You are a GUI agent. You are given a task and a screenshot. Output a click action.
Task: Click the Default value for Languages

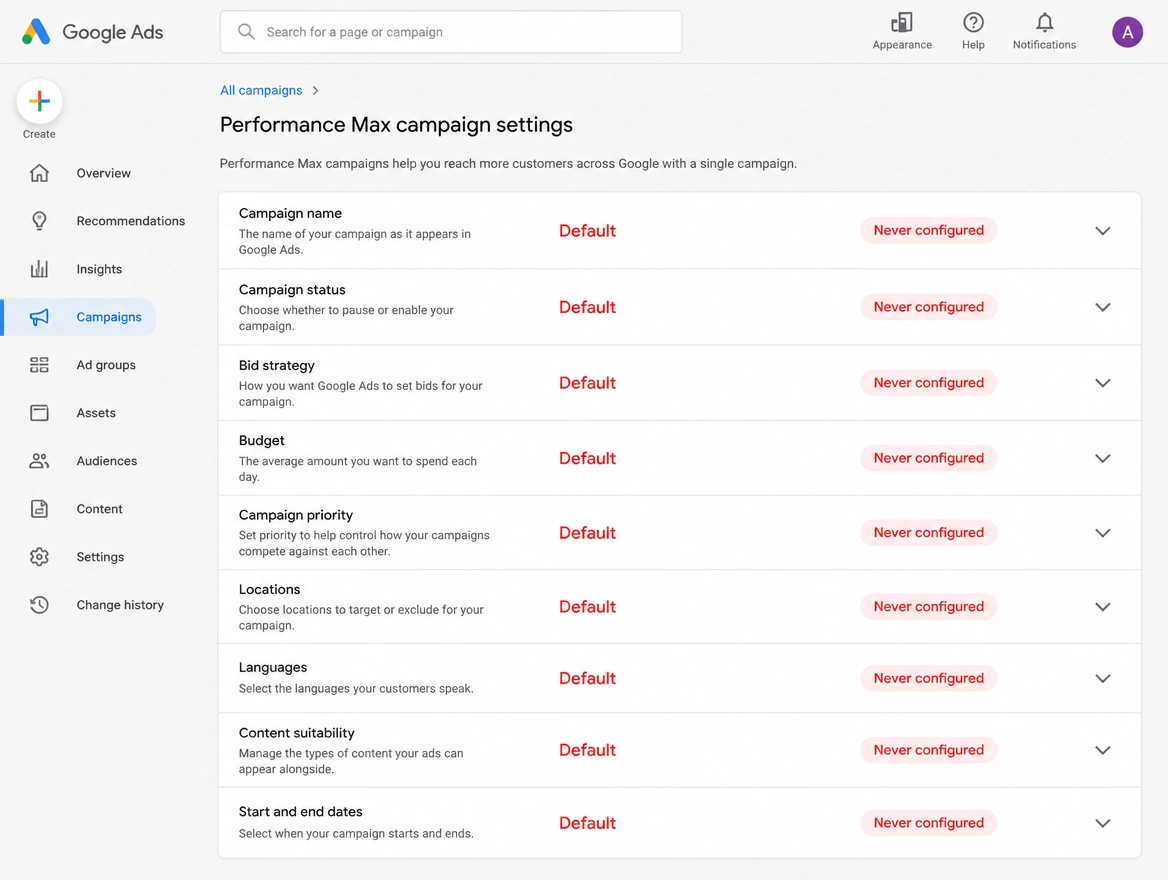(587, 678)
